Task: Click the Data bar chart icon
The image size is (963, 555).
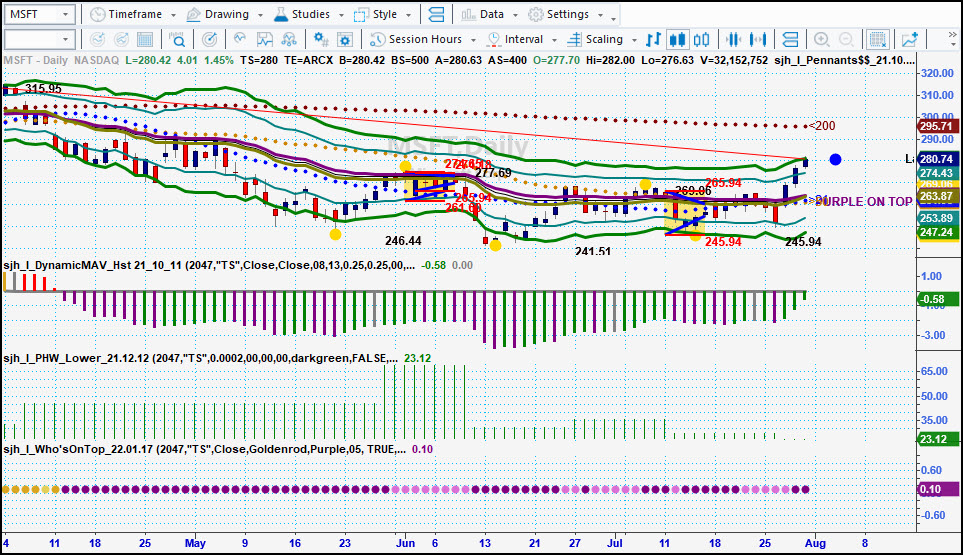Action: tap(469, 14)
